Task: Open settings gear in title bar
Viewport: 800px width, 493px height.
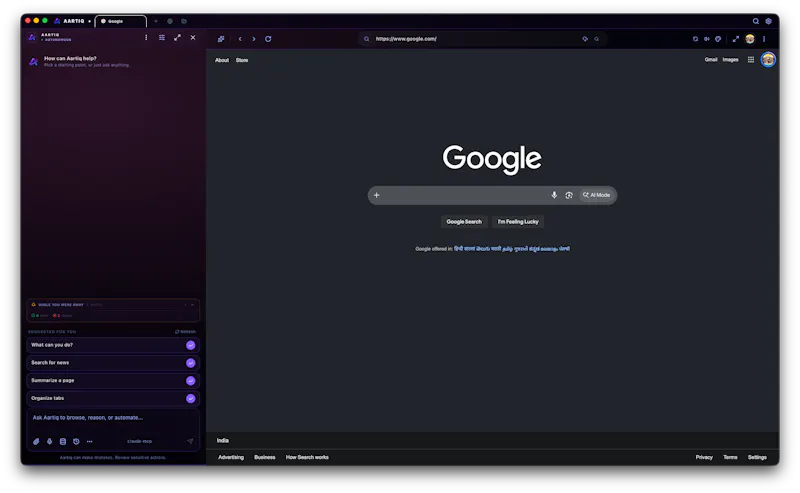Action: pos(768,21)
